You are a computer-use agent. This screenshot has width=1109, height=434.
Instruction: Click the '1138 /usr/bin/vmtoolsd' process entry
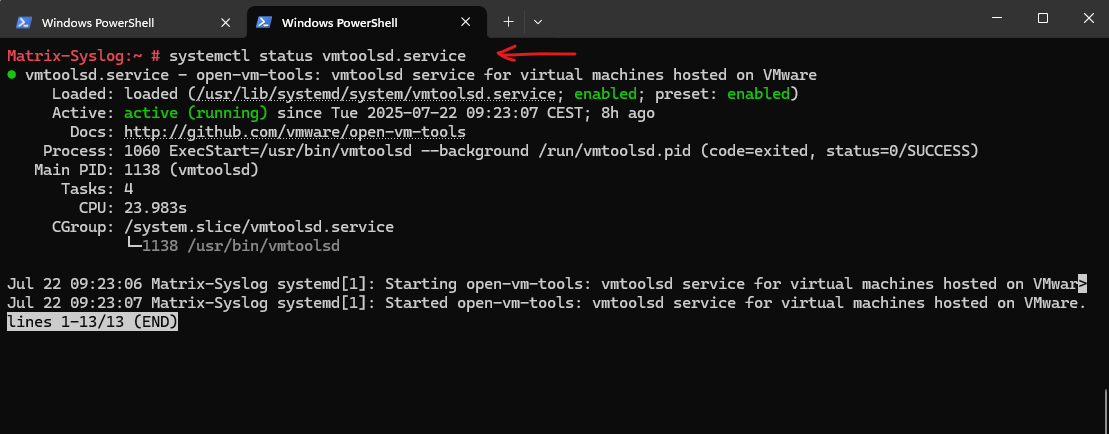240,246
